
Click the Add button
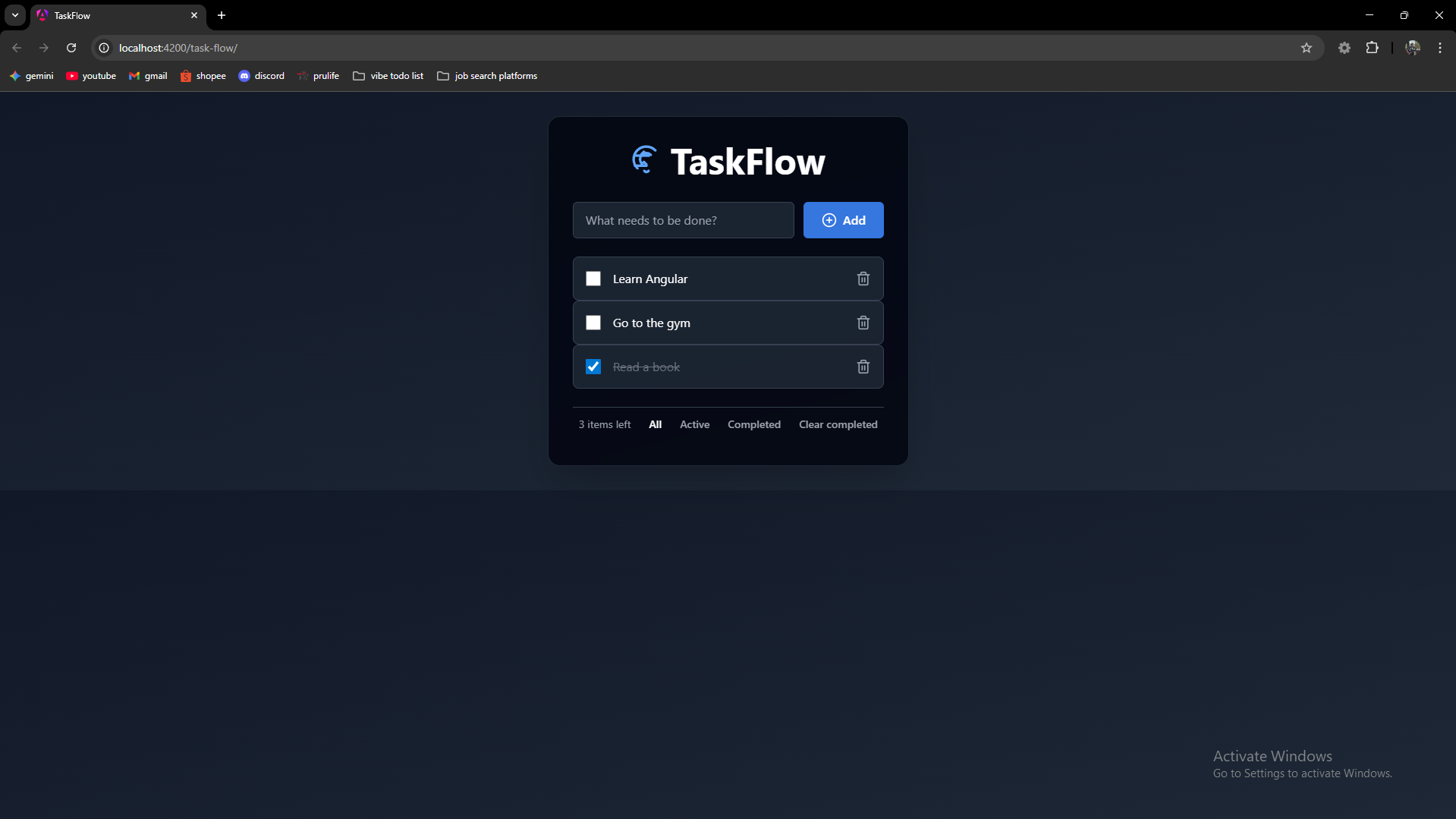(843, 220)
